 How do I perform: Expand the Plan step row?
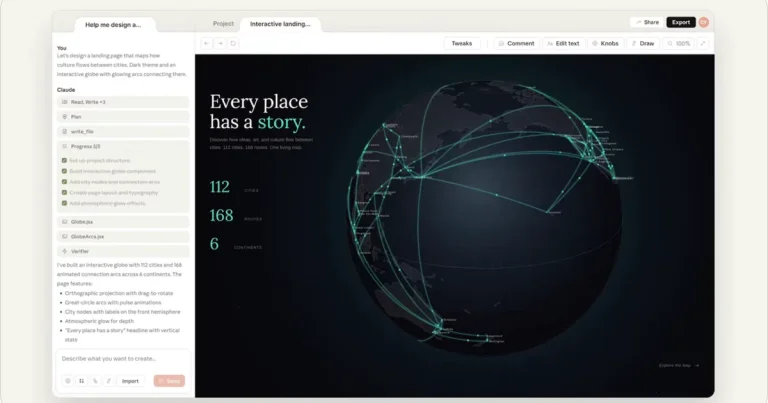[x=123, y=117]
